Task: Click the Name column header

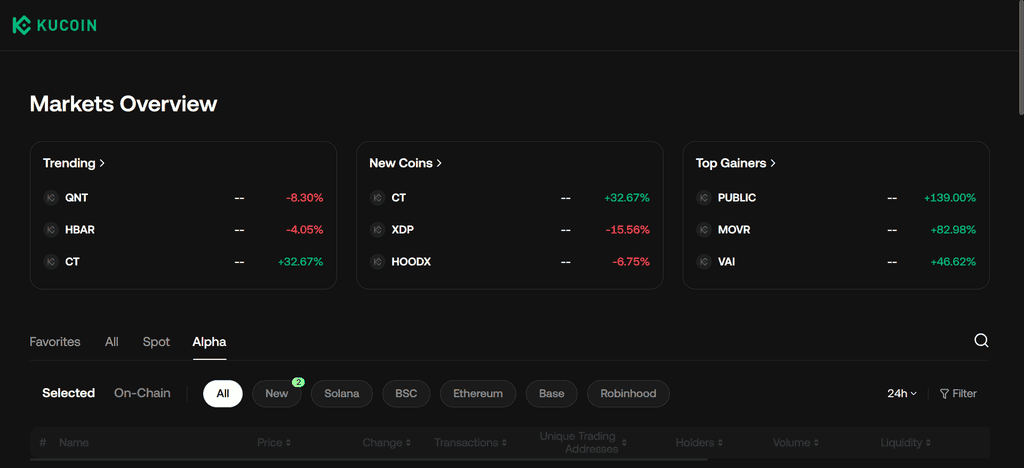Action: 74,443
